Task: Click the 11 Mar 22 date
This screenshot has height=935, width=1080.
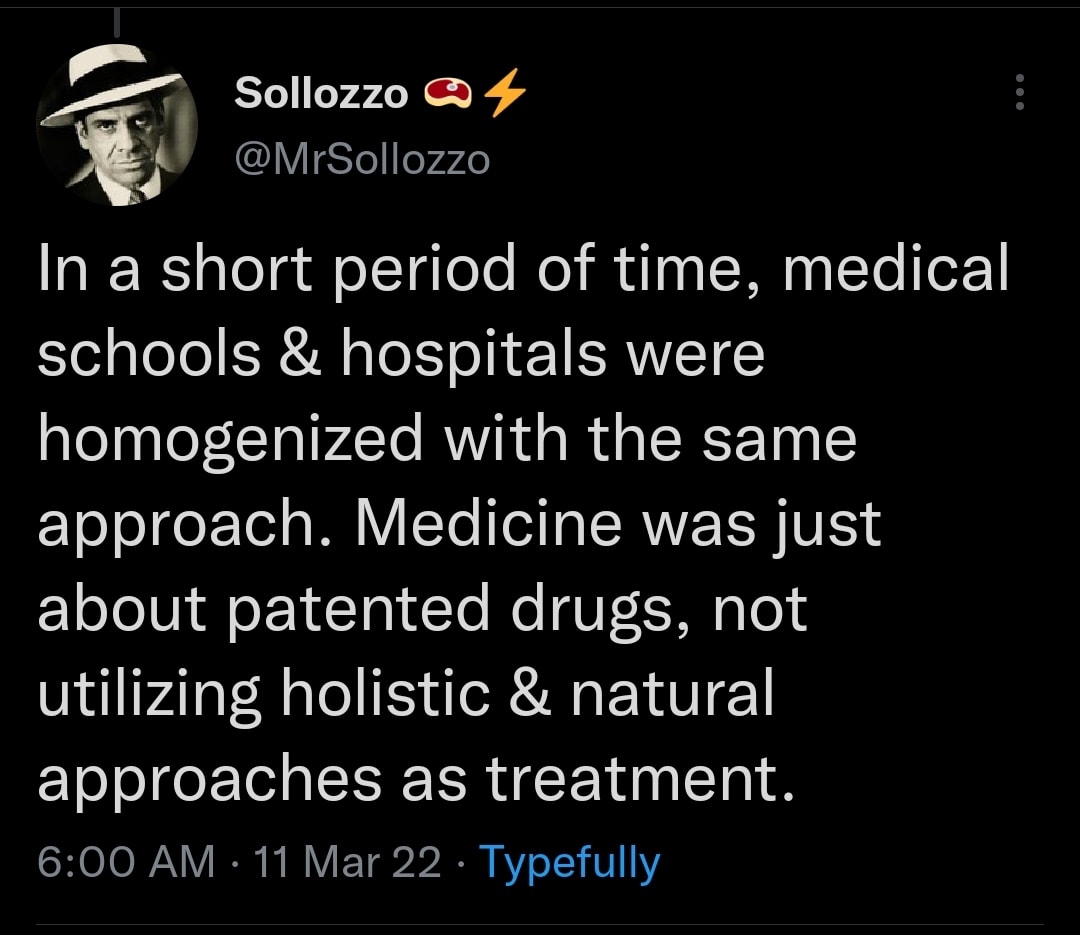Action: pyautogui.click(x=347, y=862)
